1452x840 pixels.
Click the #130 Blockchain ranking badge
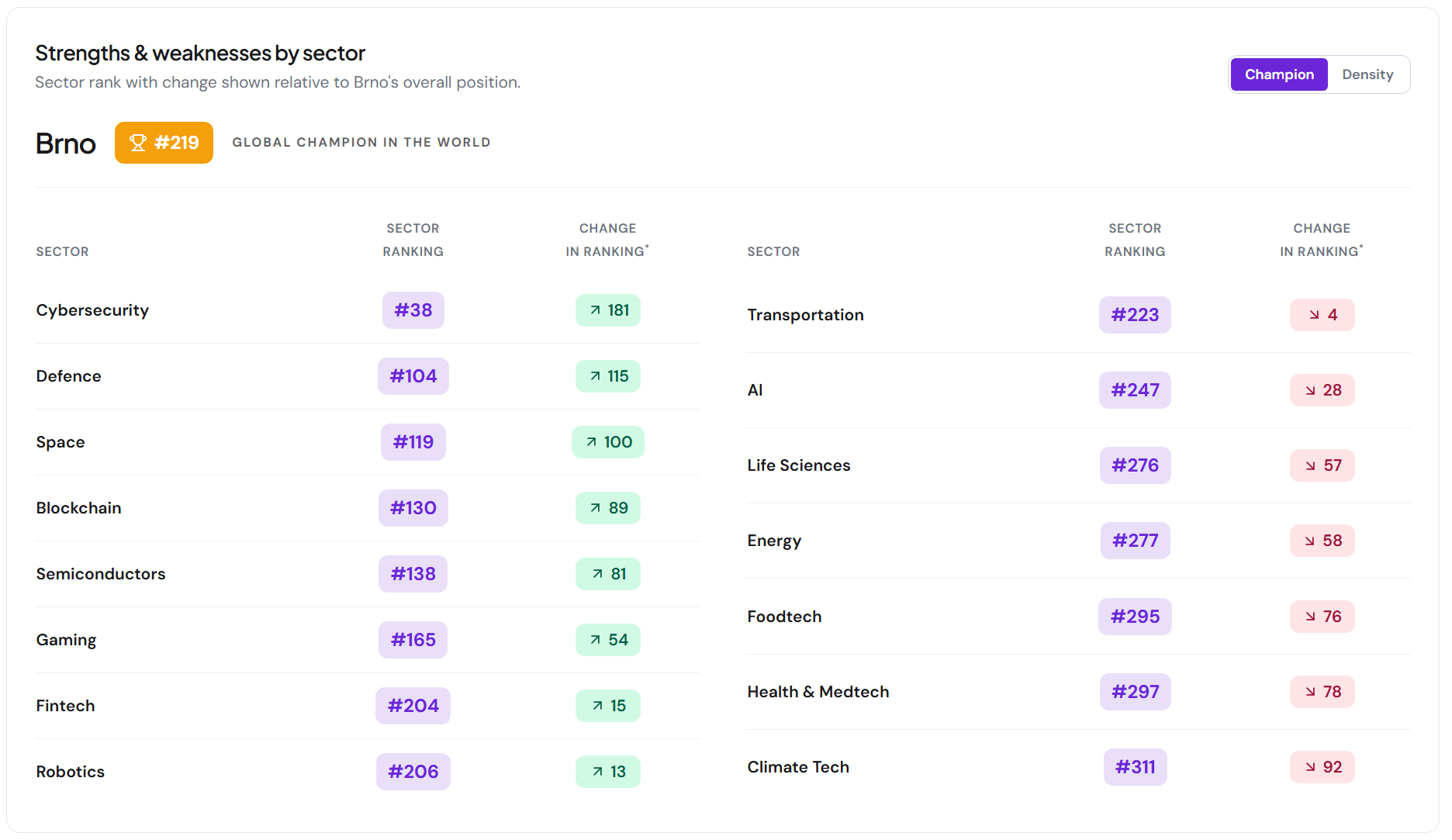[413, 508]
